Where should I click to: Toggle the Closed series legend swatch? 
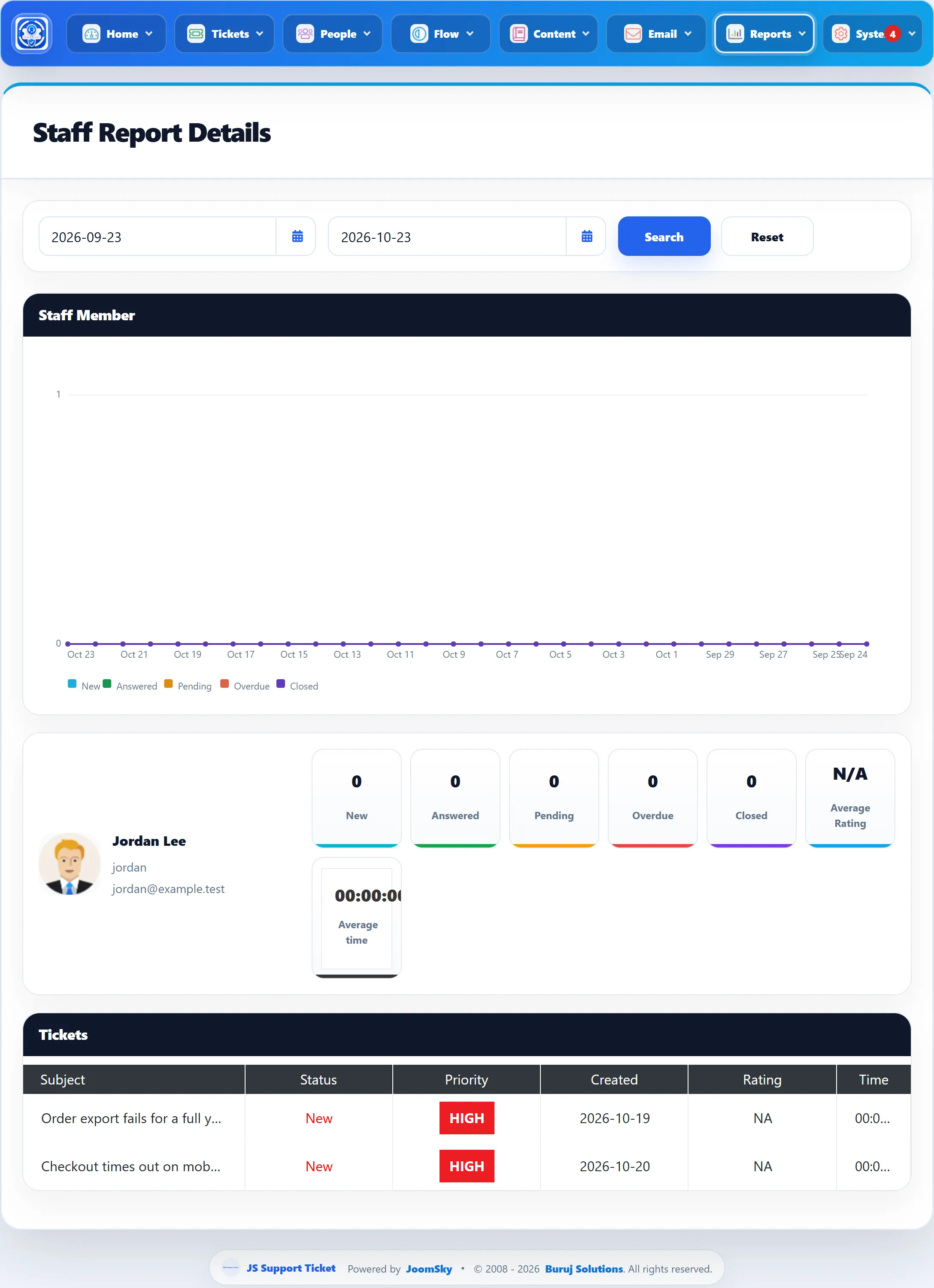pyautogui.click(x=280, y=684)
